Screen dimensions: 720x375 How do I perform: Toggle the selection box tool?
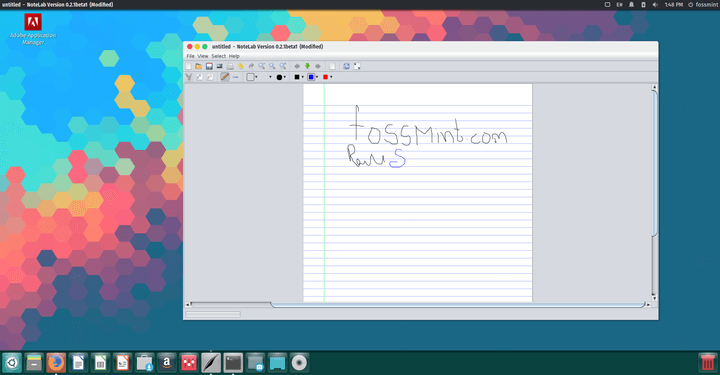tap(250, 77)
